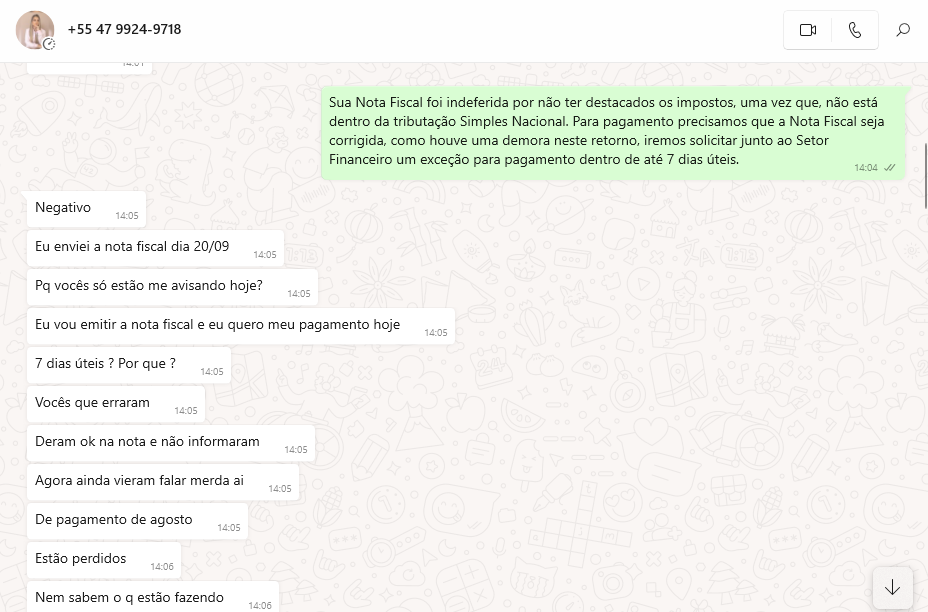Screen dimensions: 928x612
Task: Select 'Deram ok na nota e não informaram' message
Action: (x=170, y=443)
